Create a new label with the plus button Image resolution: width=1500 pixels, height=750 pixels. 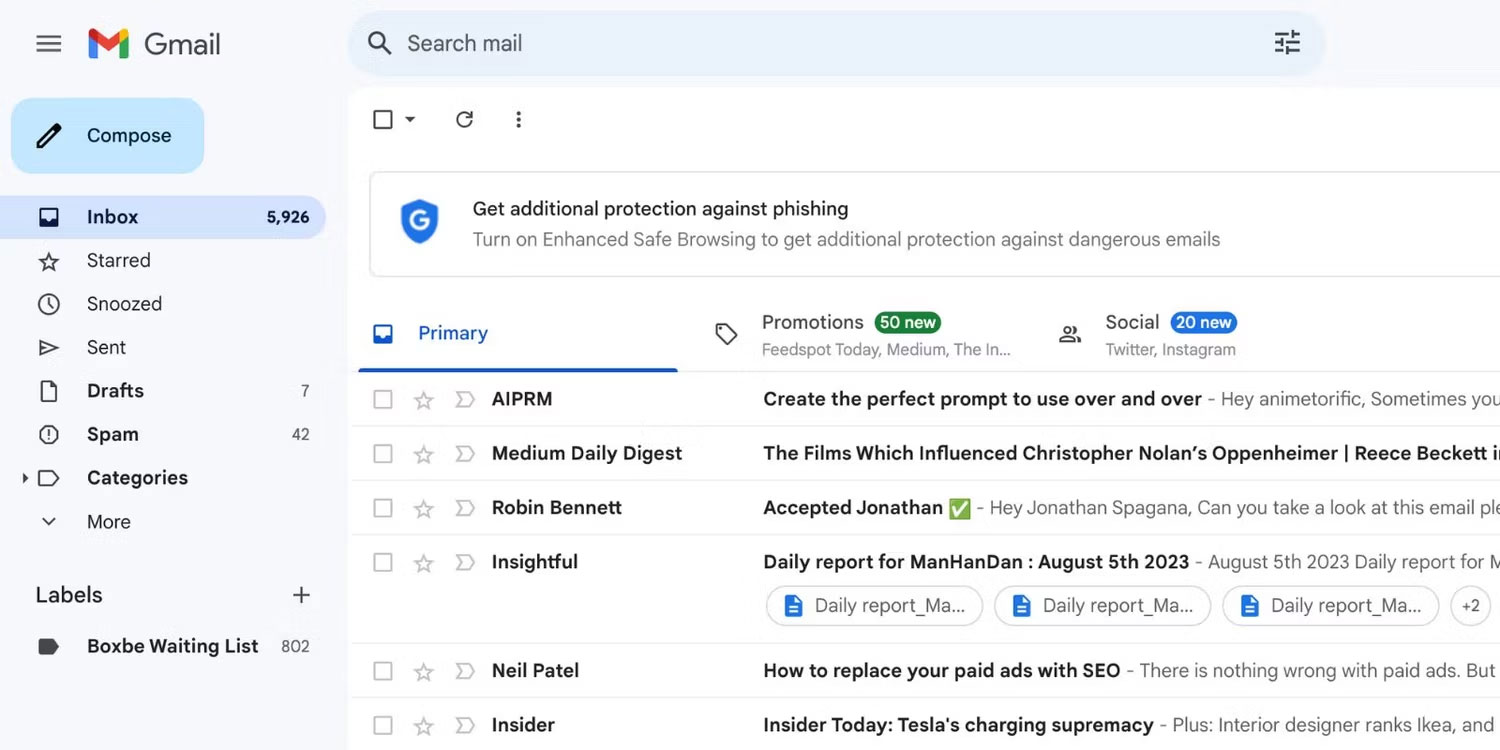point(301,594)
